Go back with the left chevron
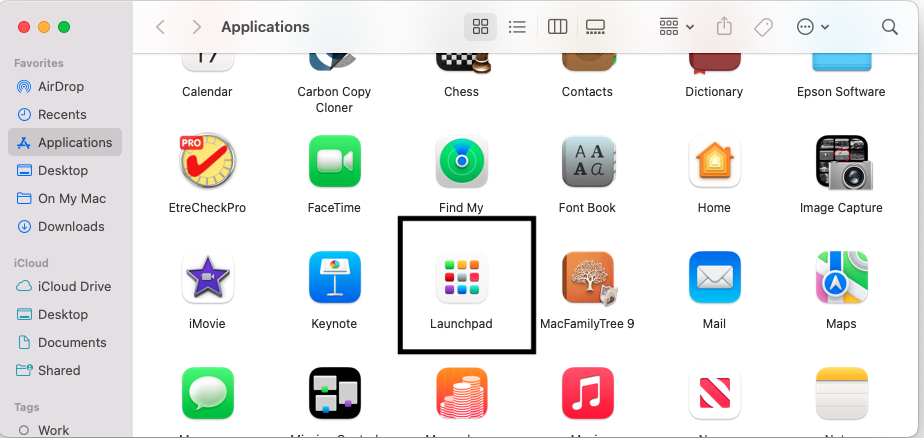 tap(160, 27)
